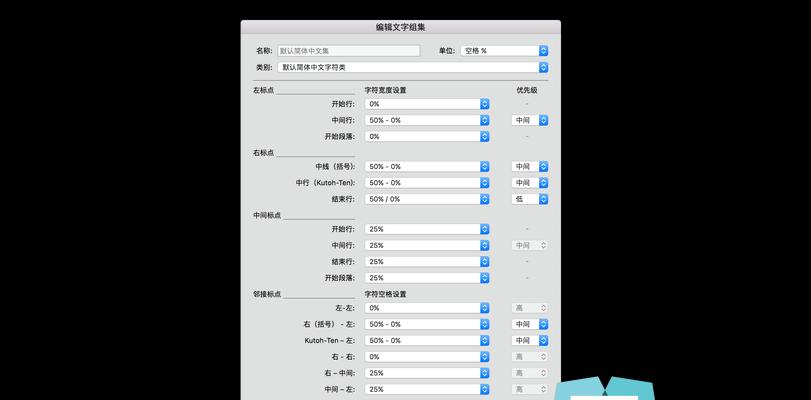Open 右 – 中间 spacing dropdown
This screenshot has height=400, width=811.
coord(427,373)
